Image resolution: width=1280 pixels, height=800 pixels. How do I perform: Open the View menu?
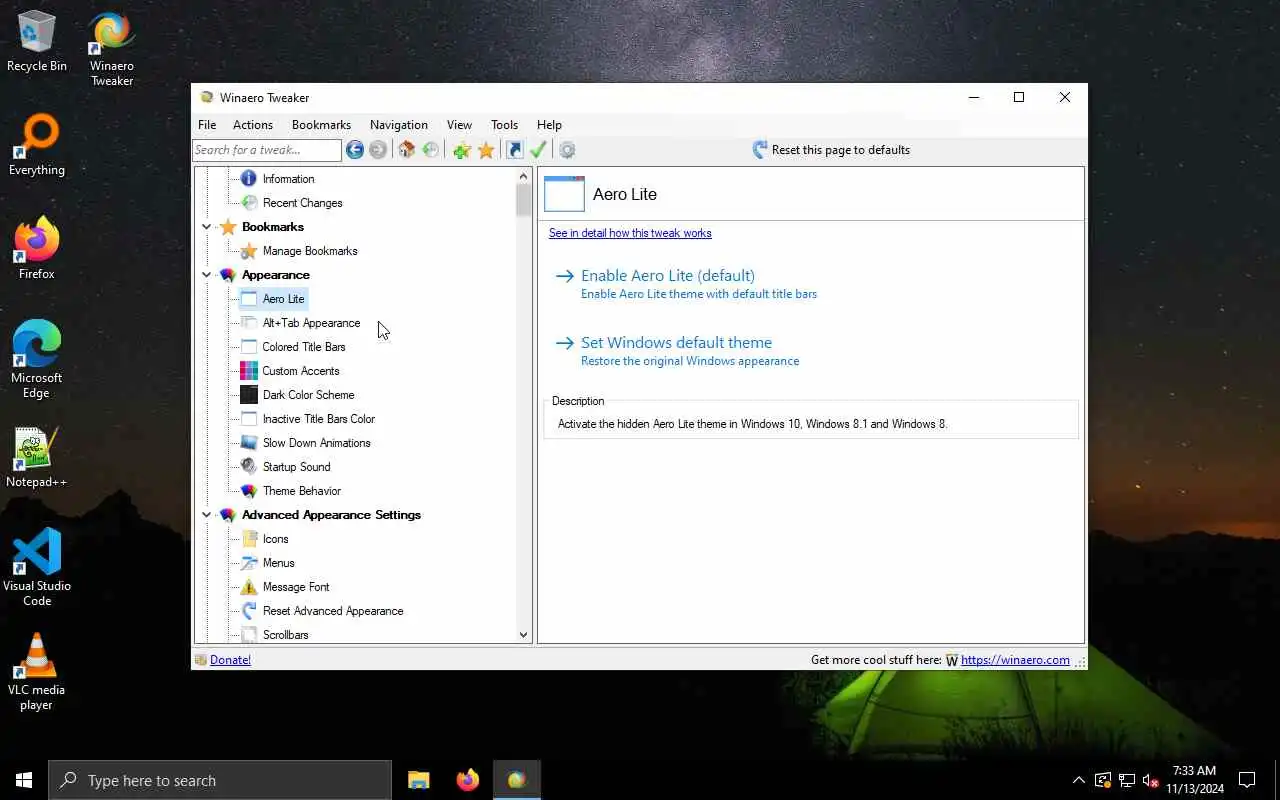point(459,125)
